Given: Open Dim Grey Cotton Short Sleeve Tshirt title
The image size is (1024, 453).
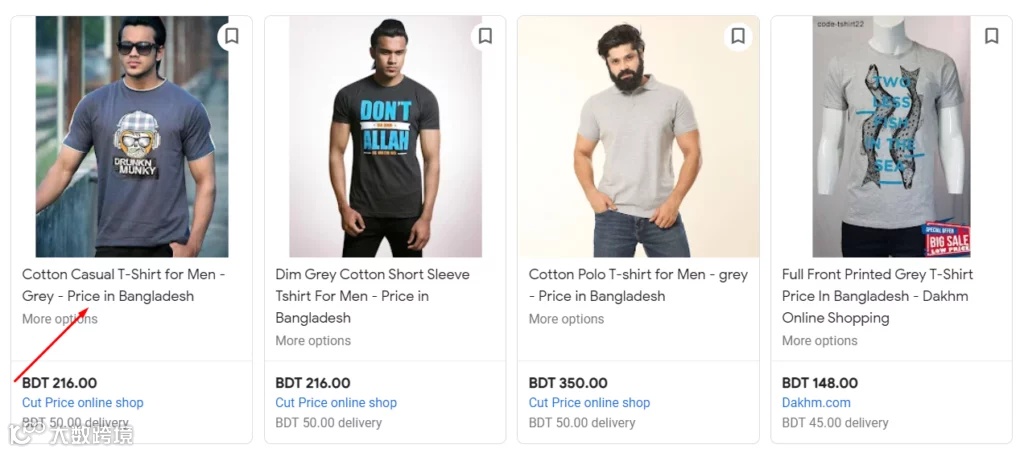Looking at the screenshot, I should [x=372, y=296].
